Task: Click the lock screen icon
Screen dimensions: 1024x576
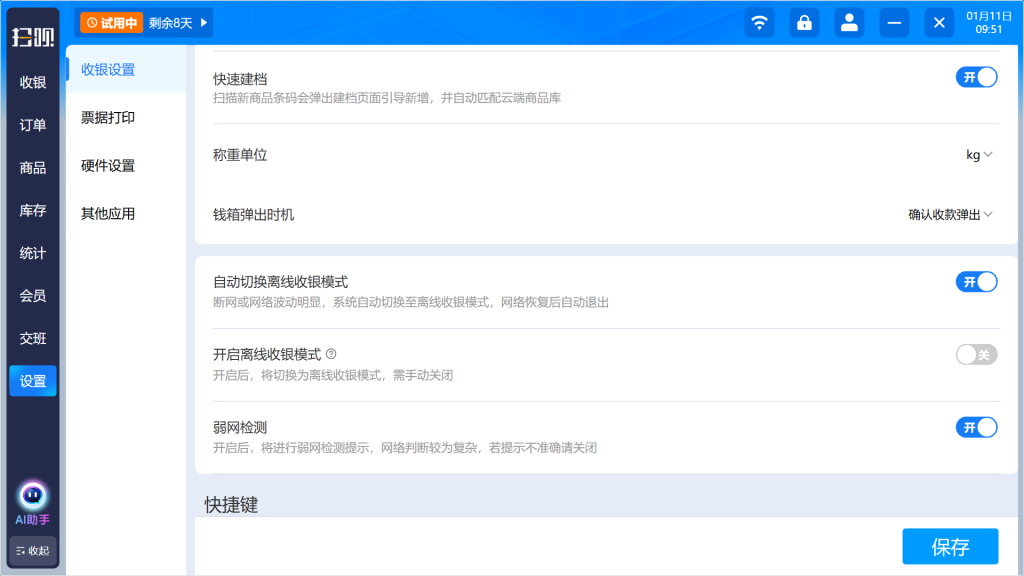Action: [x=804, y=23]
